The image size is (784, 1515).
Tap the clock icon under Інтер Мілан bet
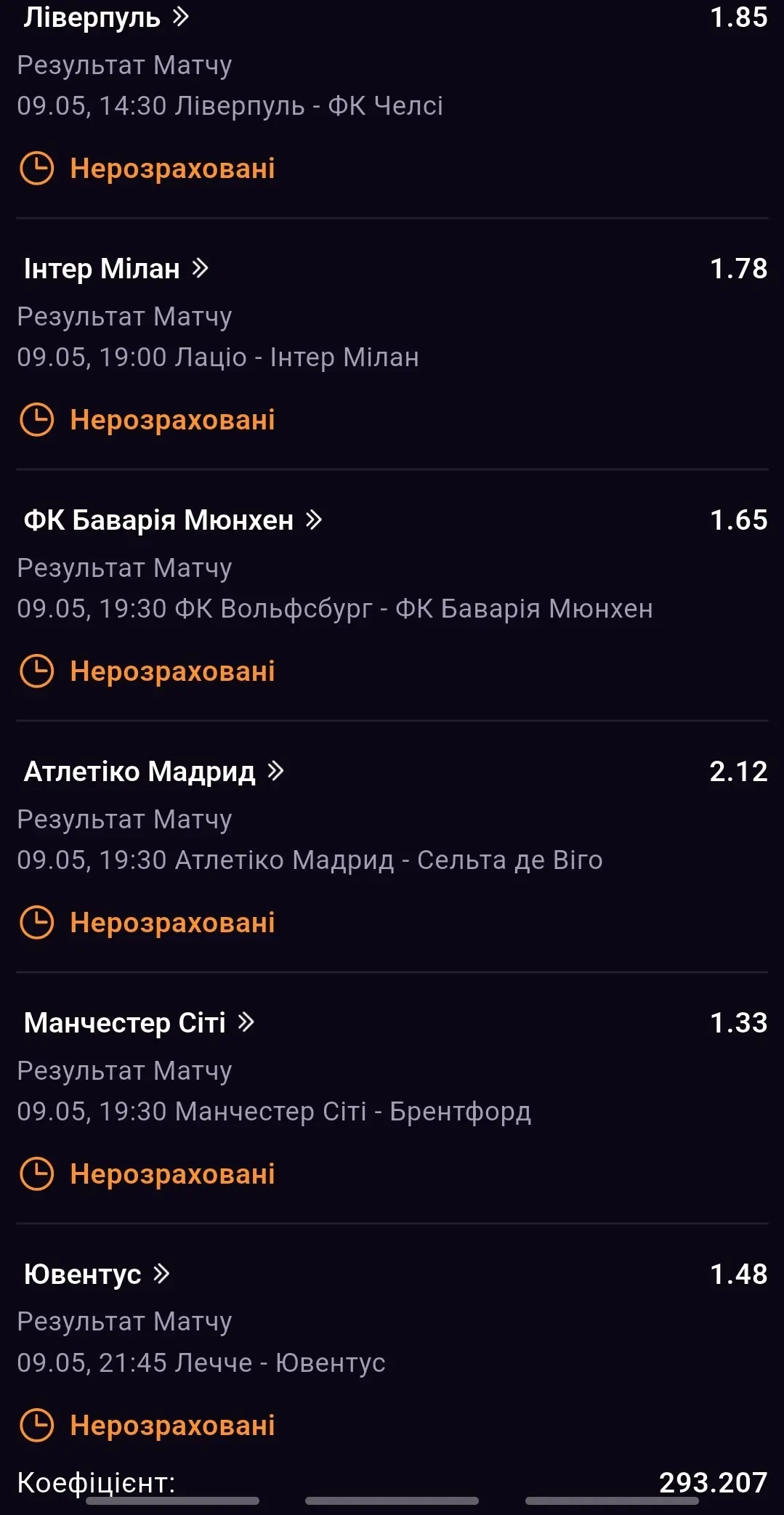(36, 420)
